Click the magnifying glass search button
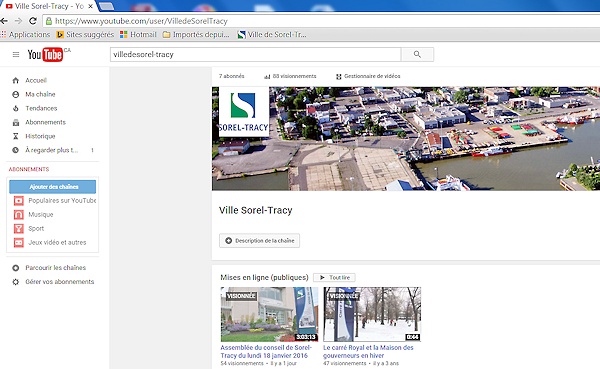Screen dimensions: 600x369 (417, 54)
